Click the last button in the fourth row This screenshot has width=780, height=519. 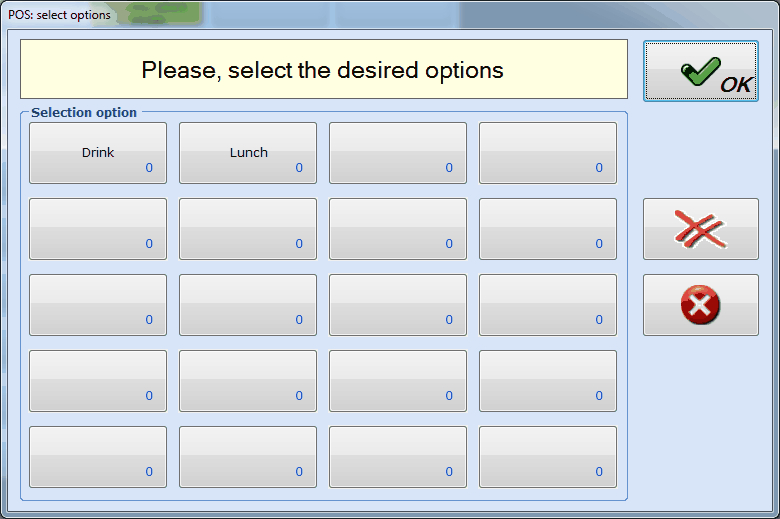pos(548,381)
